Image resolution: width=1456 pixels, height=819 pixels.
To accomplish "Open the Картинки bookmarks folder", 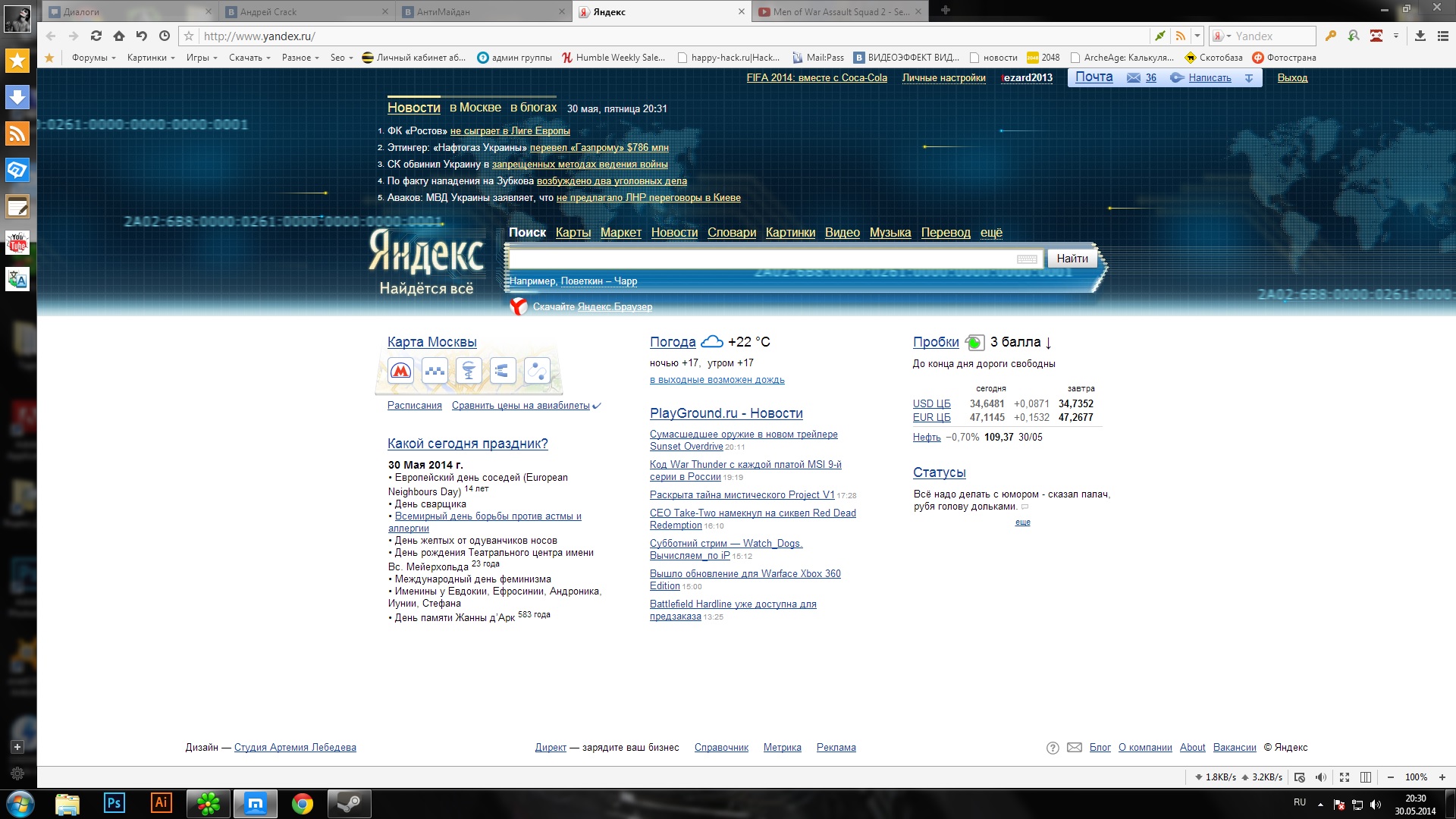I will 151,58.
